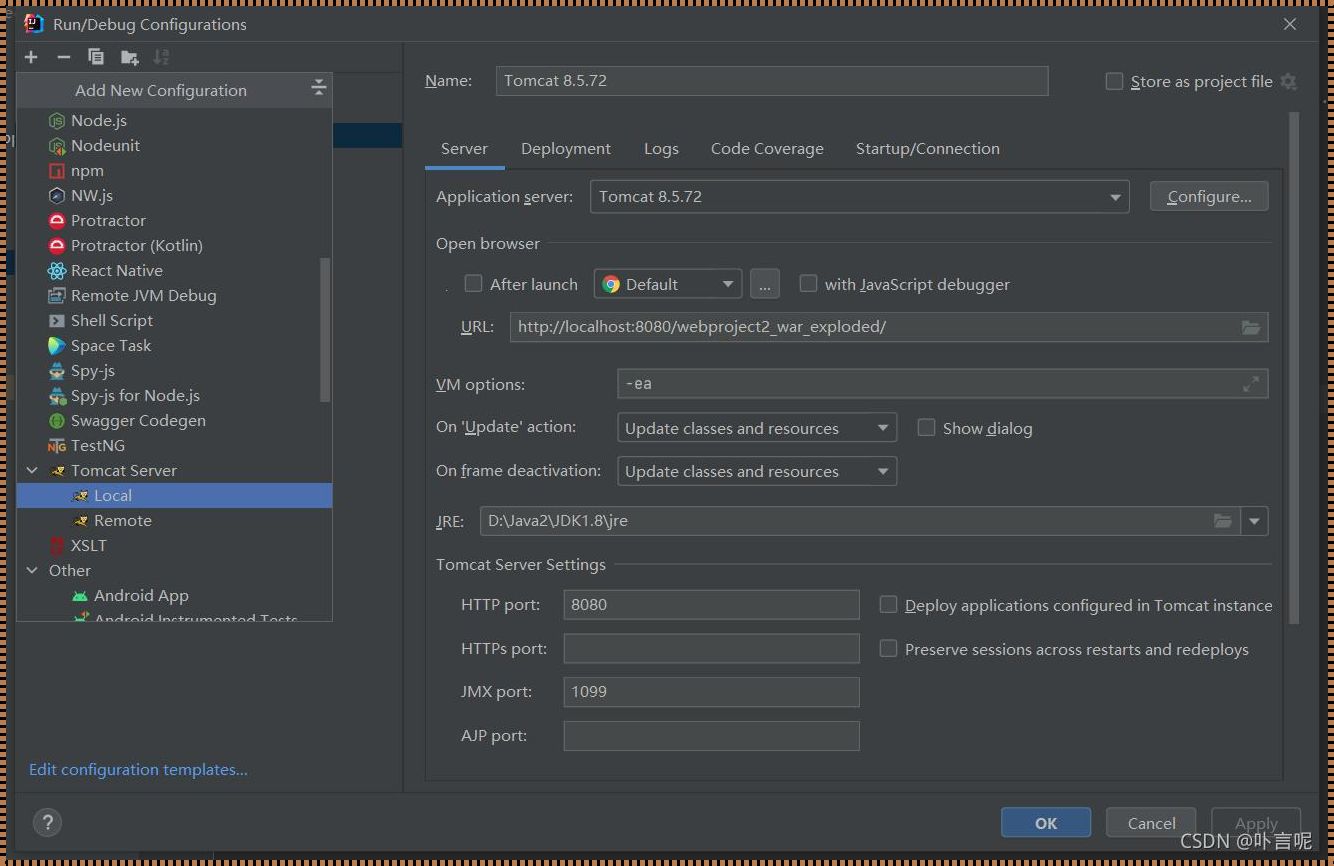This screenshot has height=866, width=1334.
Task: Click the Save/Move to folder toolbar icon
Action: pyautogui.click(x=129, y=57)
